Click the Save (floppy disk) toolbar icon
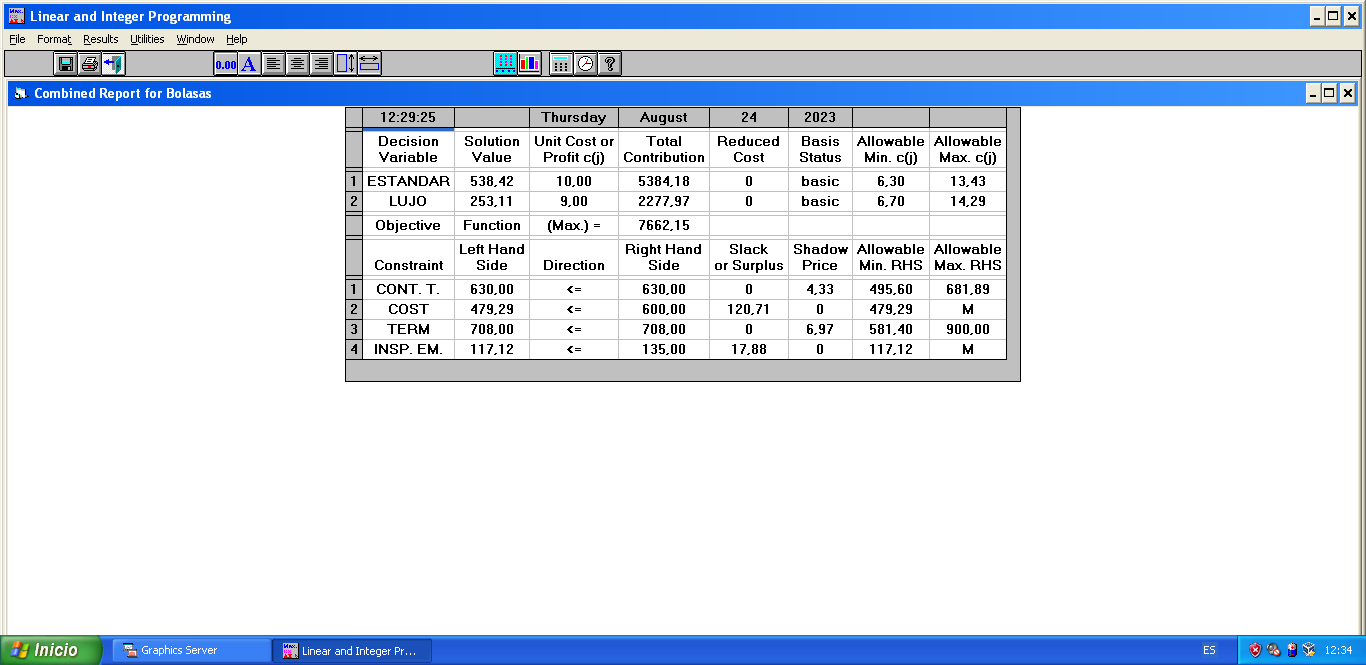Screen dimensions: 1366x665 (x=66, y=64)
